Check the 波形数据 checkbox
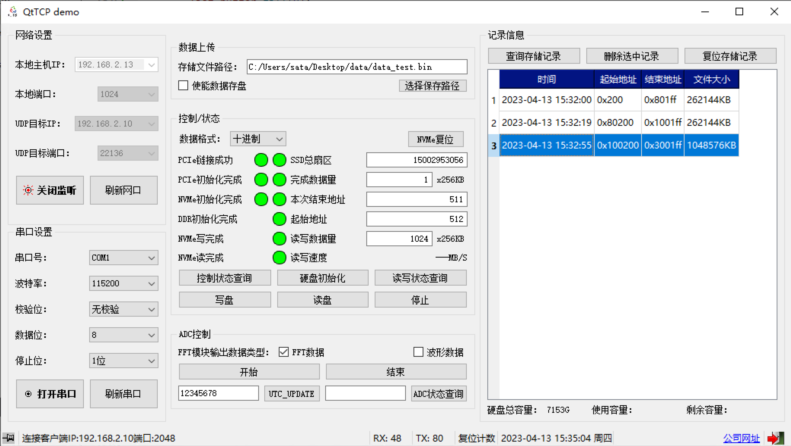Screen dimensions: 791x446 (x=420, y=352)
